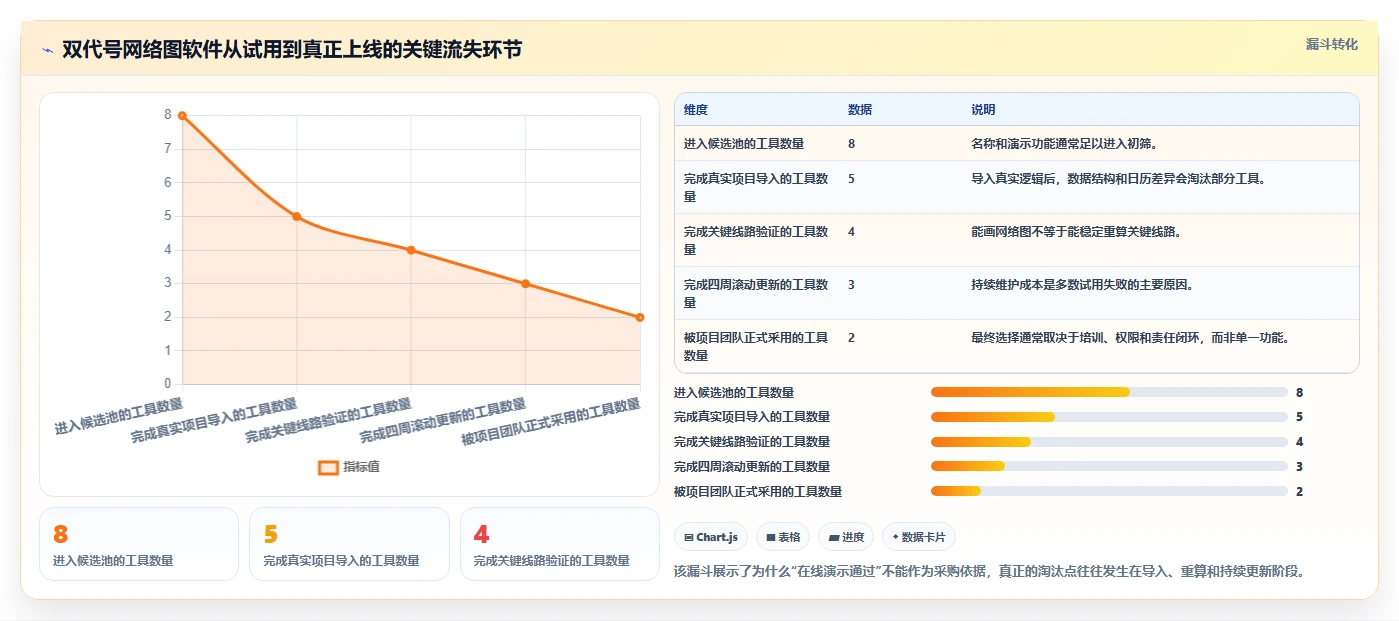Click the chart data point at value 2
Image resolution: width=1399 pixels, height=621 pixels.
coord(640,317)
